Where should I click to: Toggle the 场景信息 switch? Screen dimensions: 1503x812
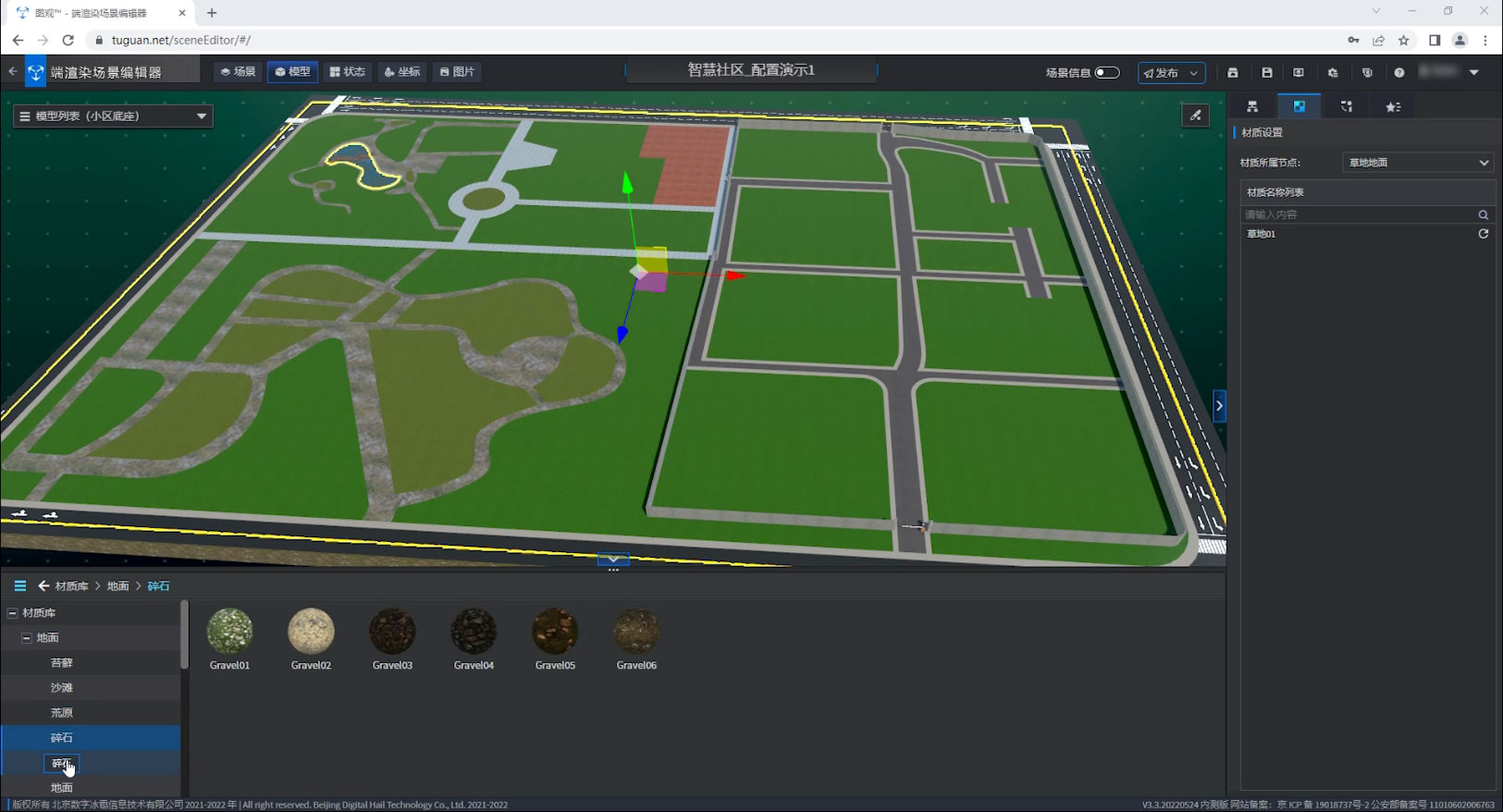[1106, 72]
